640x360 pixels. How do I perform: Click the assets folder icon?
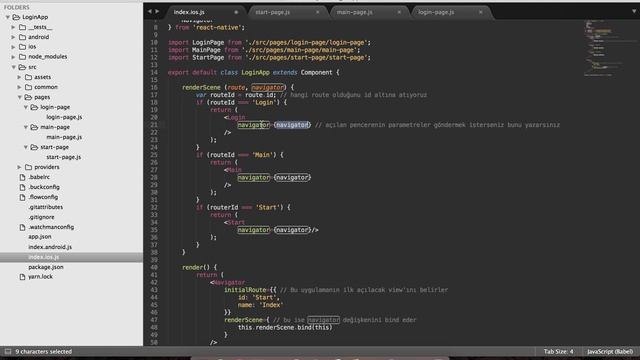pos(29,77)
